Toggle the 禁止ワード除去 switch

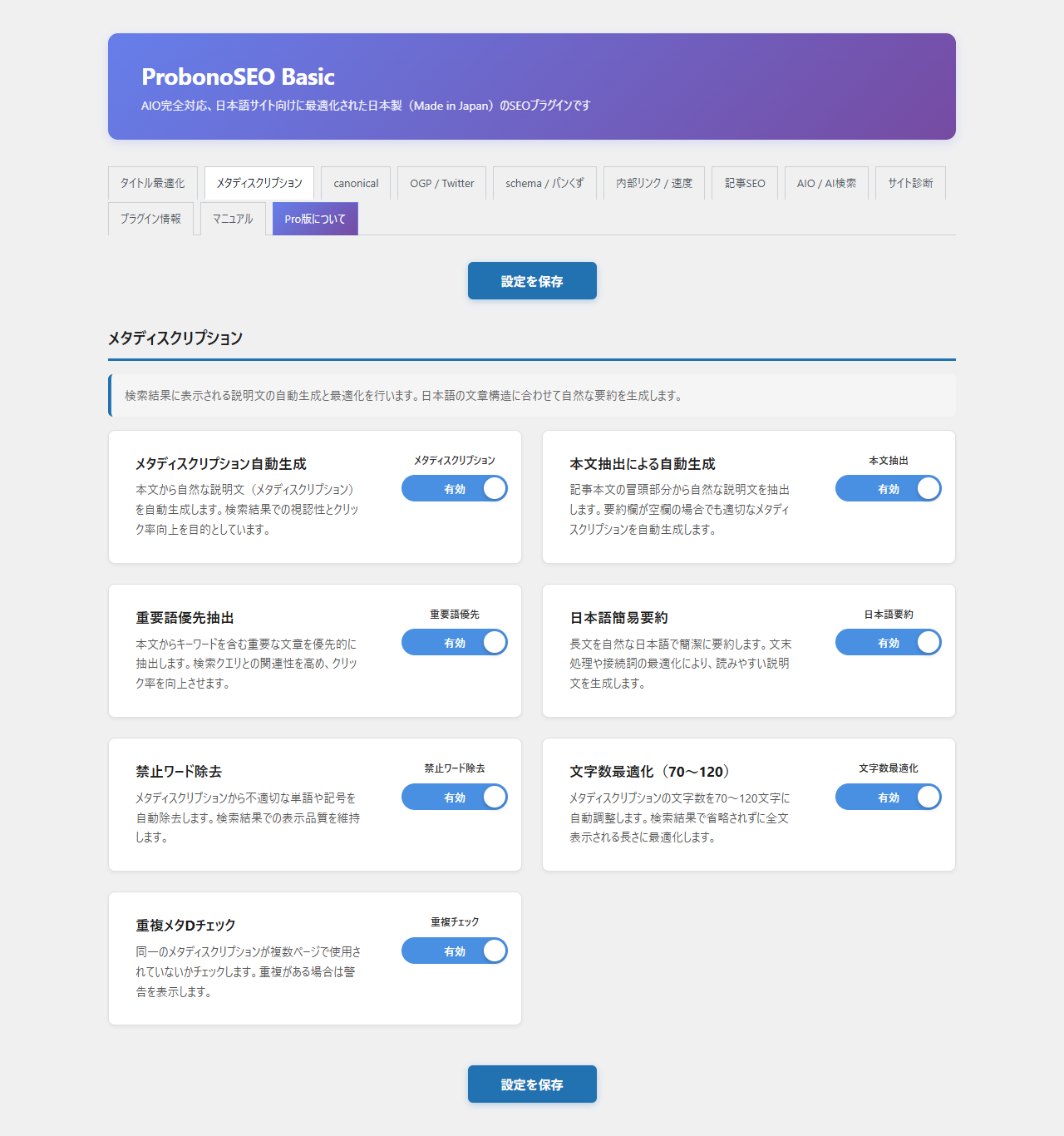[455, 797]
